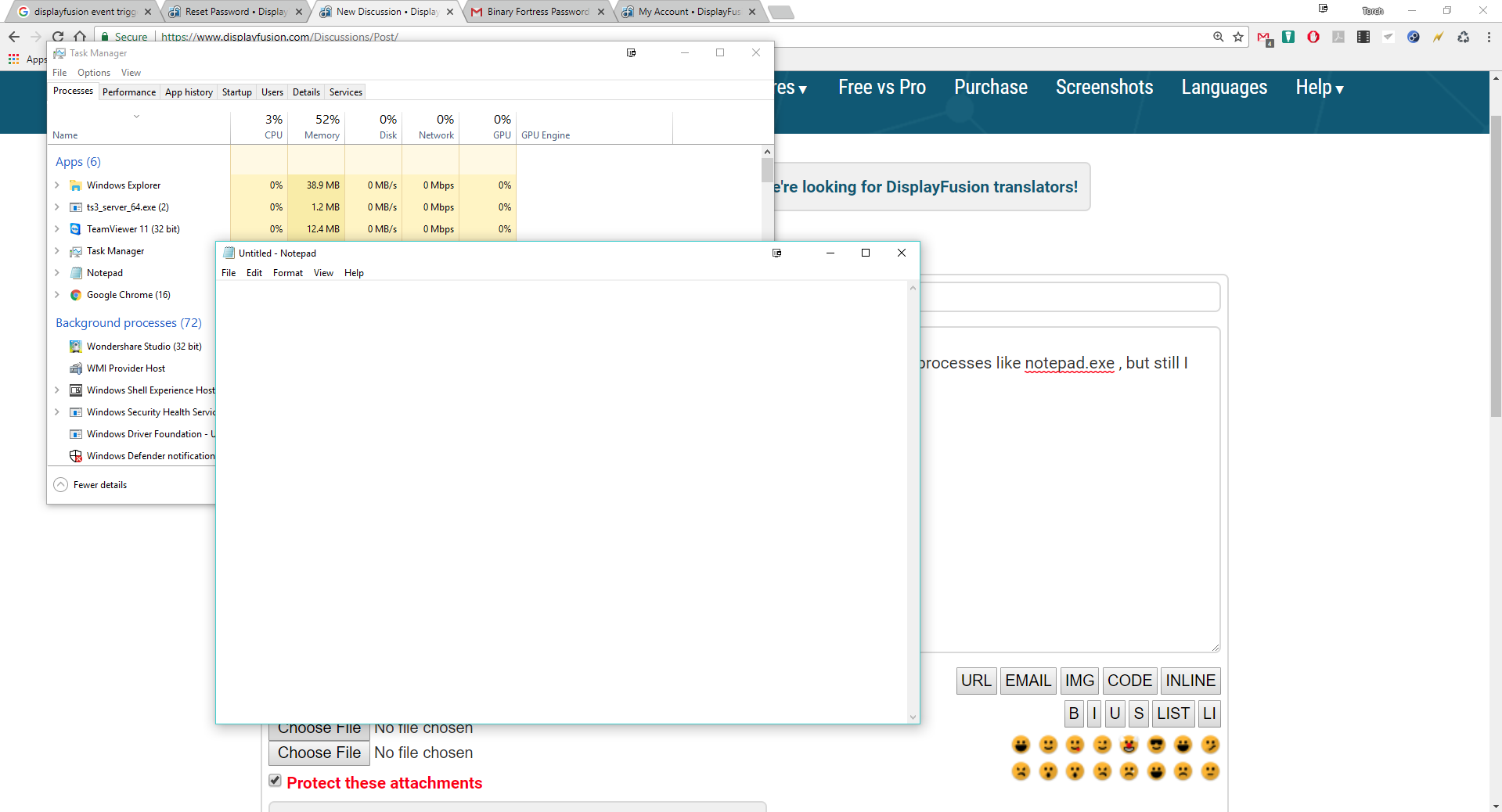Open the Screenshots link in navigation
Viewport: 1502px width, 812px height.
[x=1104, y=88]
